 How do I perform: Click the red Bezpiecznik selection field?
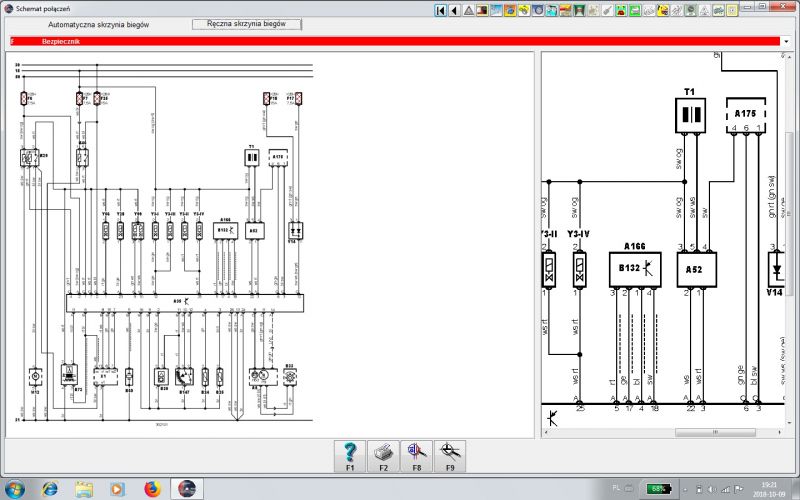click(x=395, y=41)
